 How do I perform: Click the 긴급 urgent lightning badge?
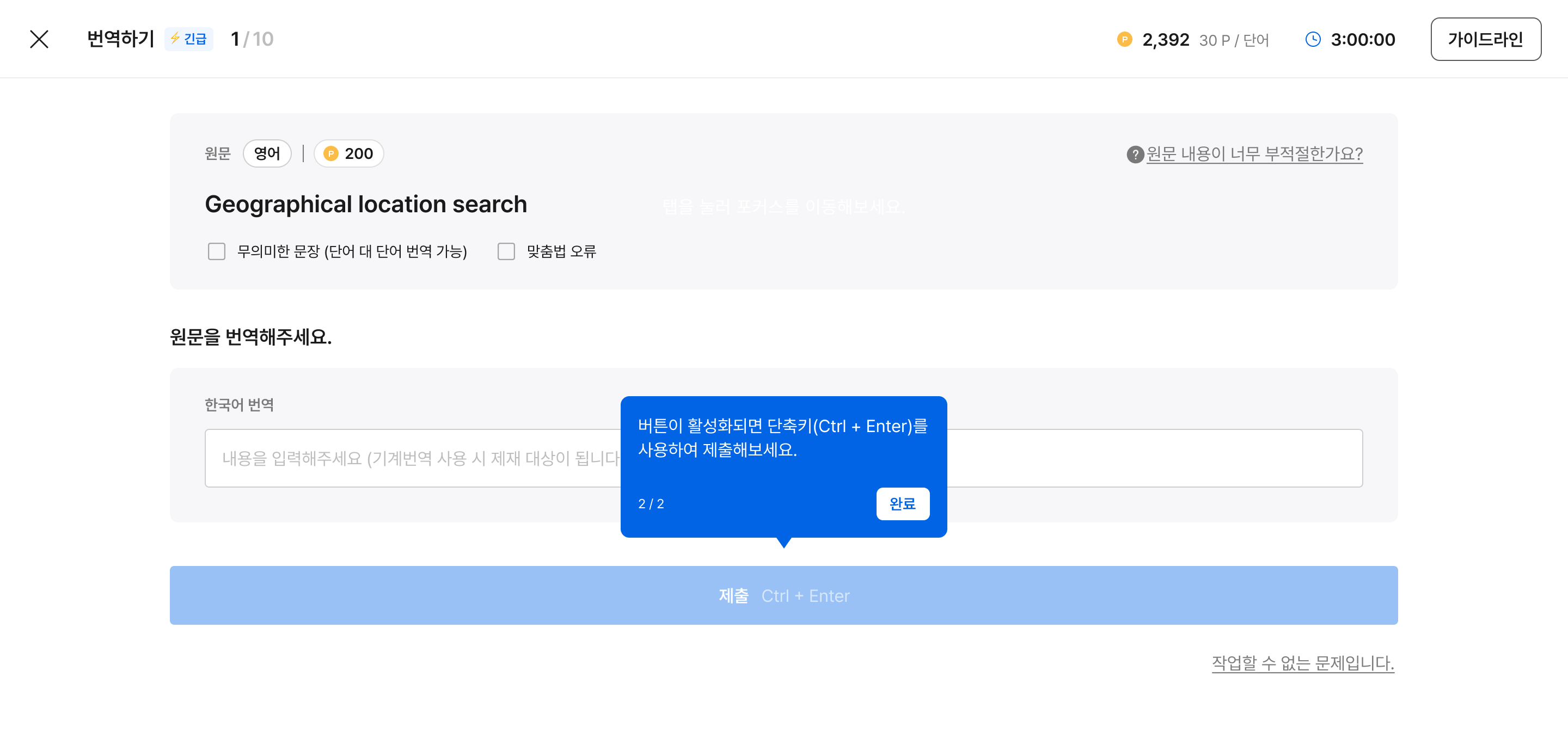pyautogui.click(x=189, y=39)
